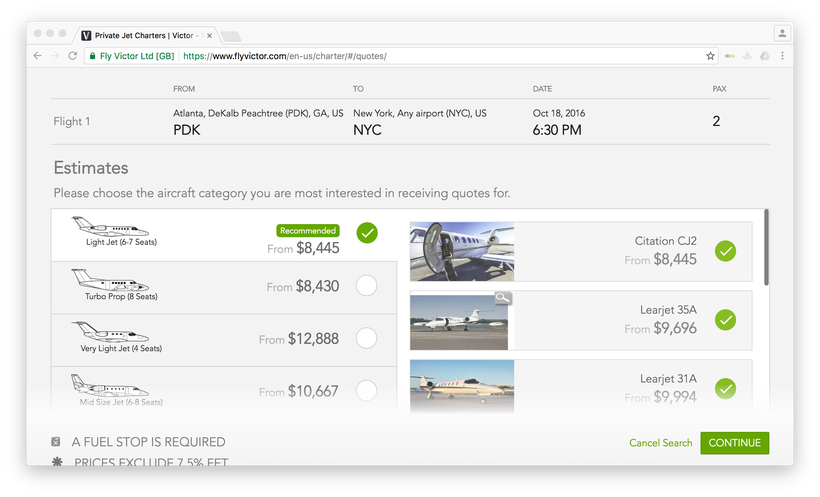This screenshot has height=497, width=820.
Task: Click the passenger count 2
Action: coord(716,121)
